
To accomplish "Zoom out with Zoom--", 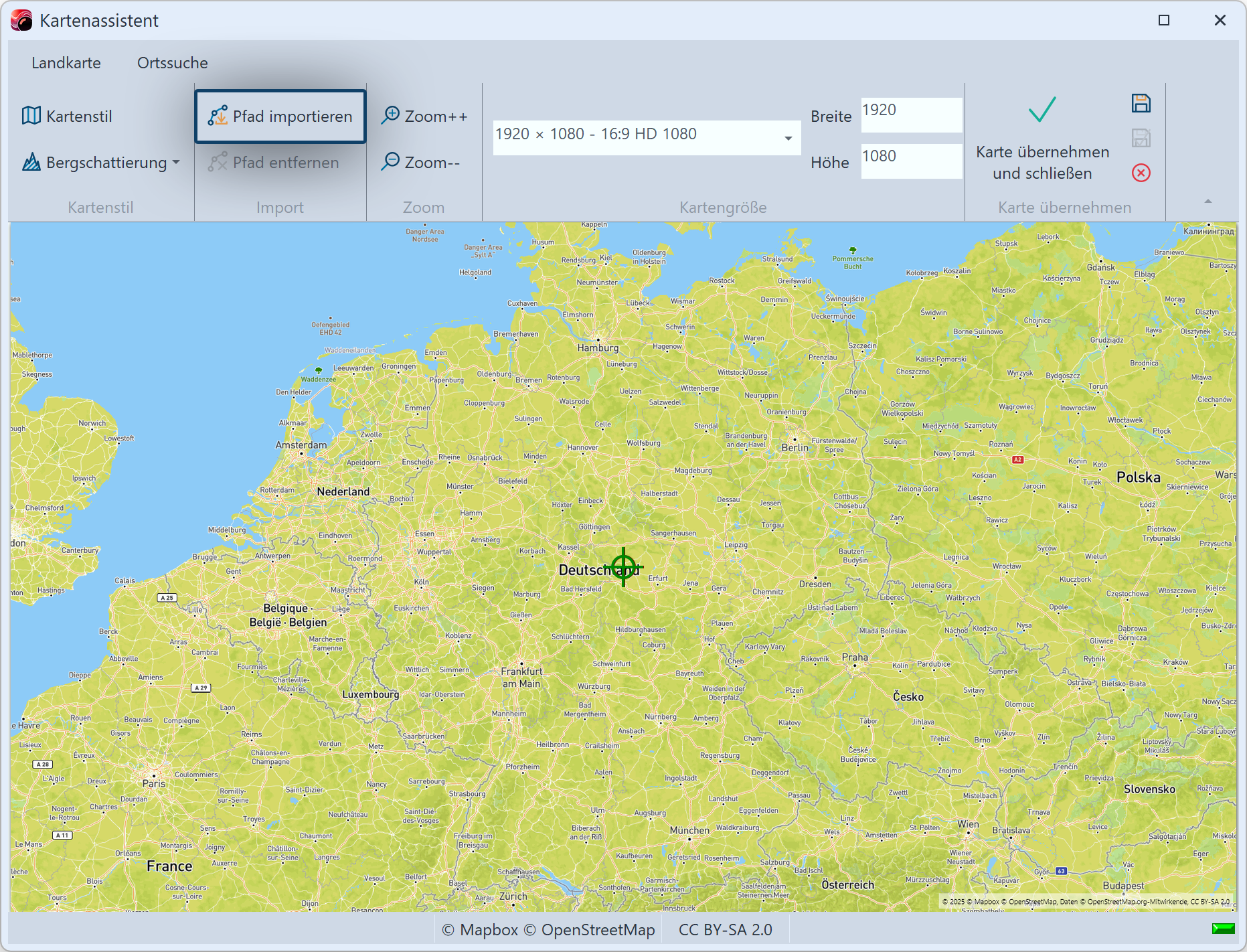I will tap(420, 163).
